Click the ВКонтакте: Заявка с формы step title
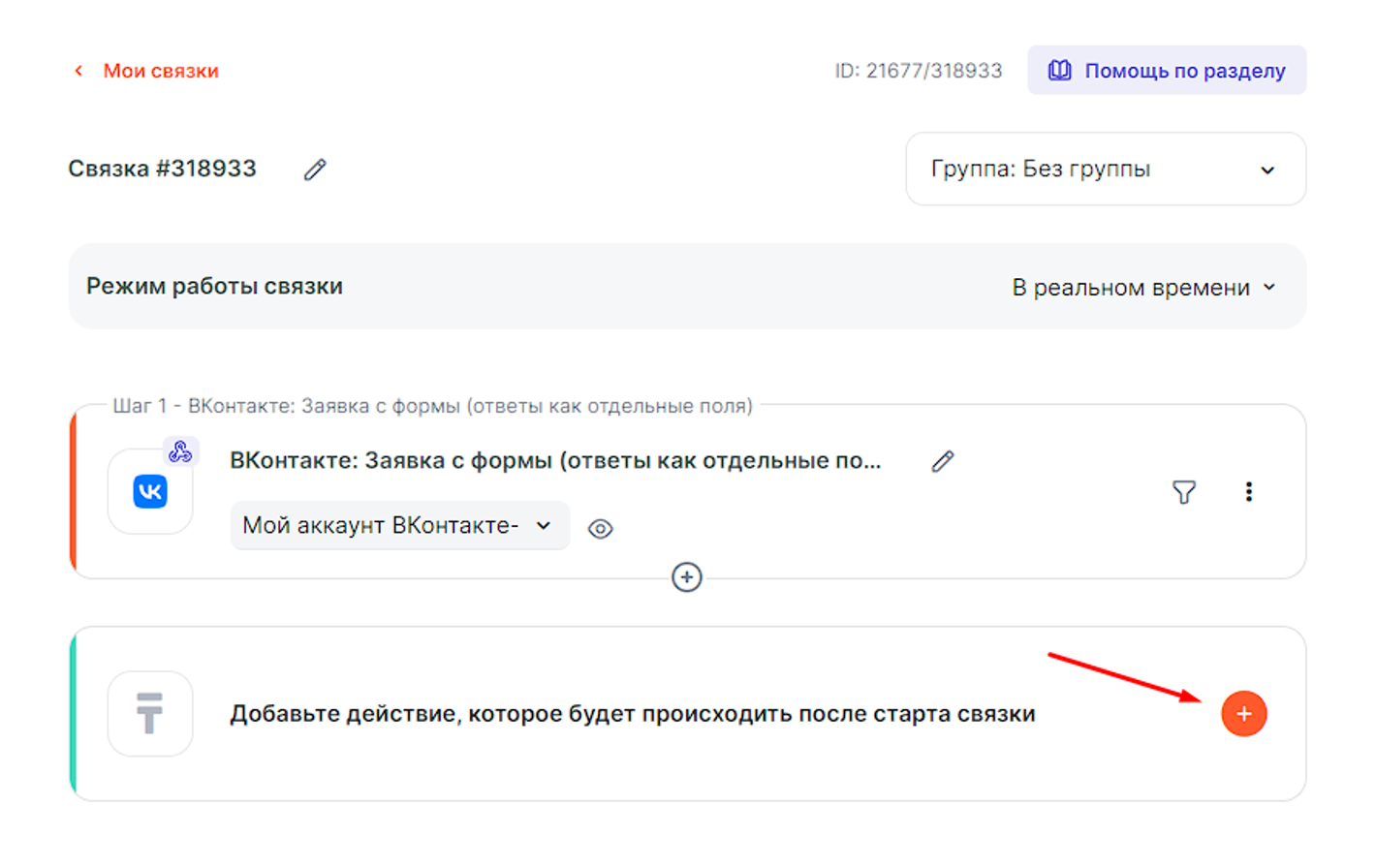1376x868 pixels. click(555, 461)
